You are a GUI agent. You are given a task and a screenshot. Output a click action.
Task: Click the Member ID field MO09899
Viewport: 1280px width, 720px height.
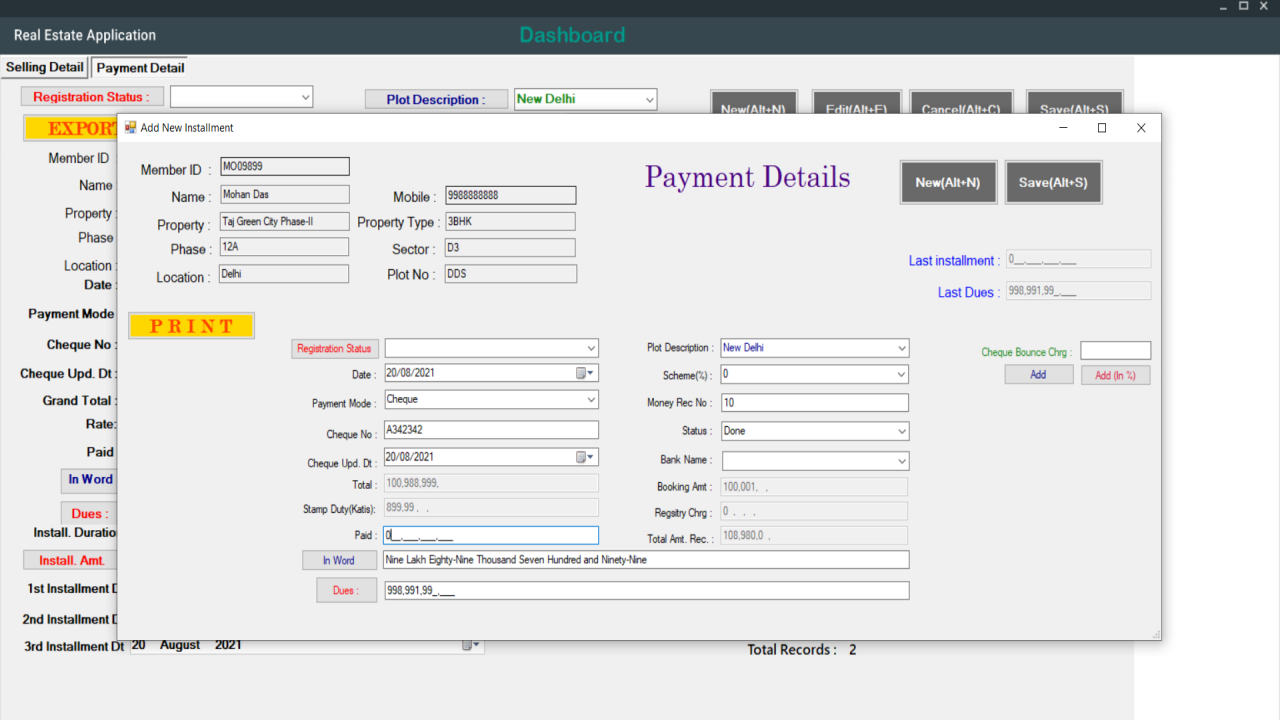pyautogui.click(x=284, y=167)
